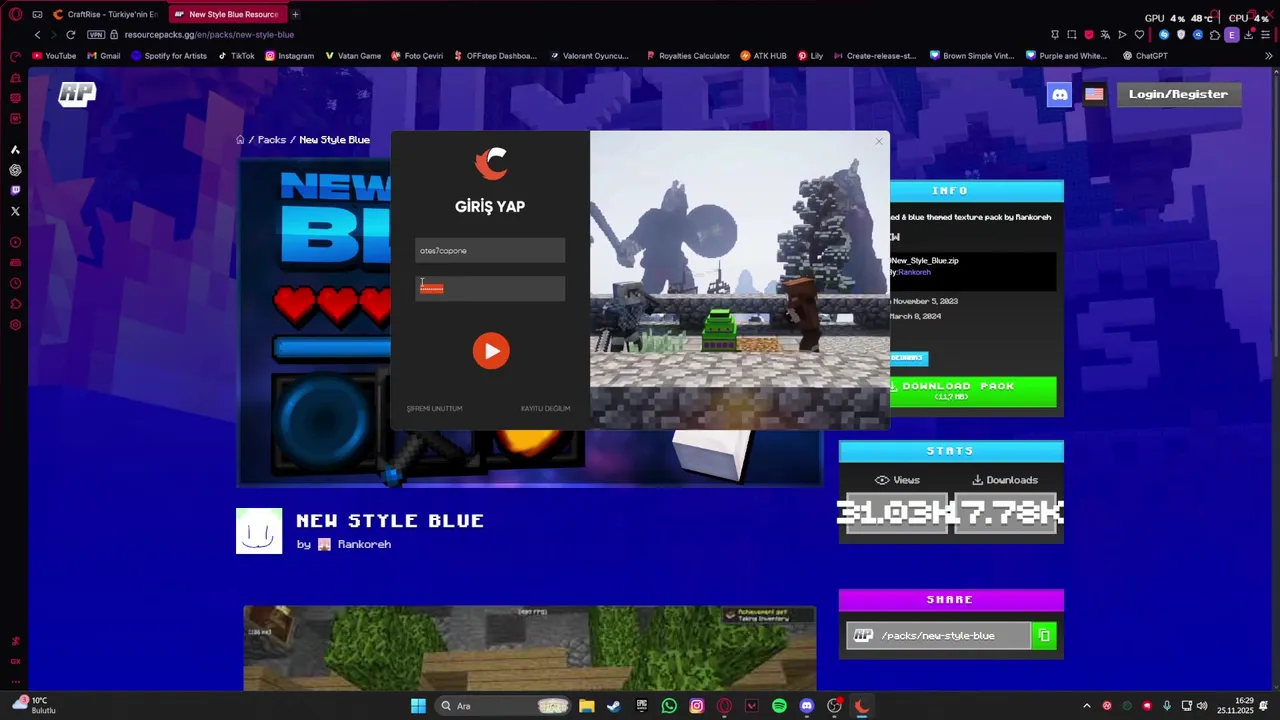Show hidden system tray icons
The height and width of the screenshot is (720, 1280).
tap(1087, 706)
